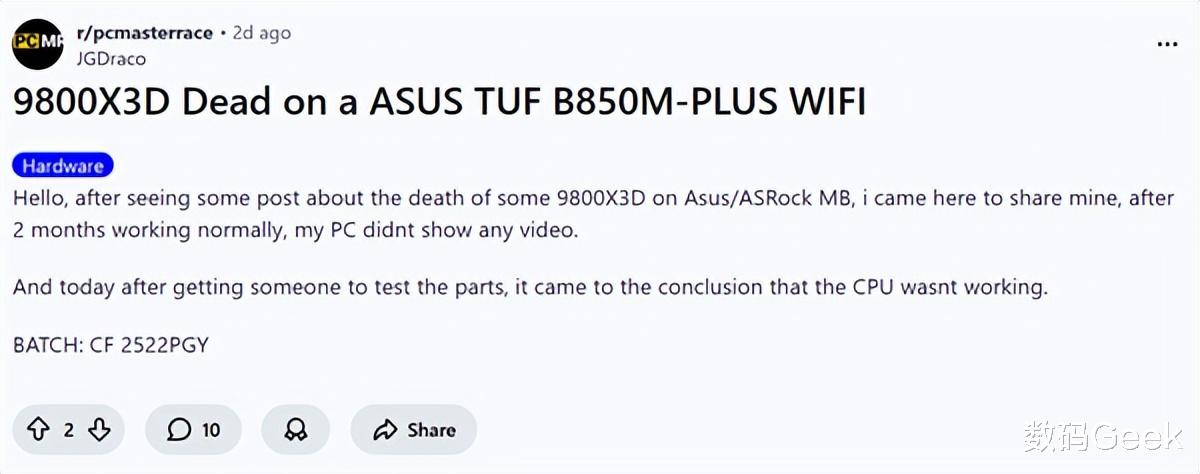Open the r/pcmasterrace subreddit link
Image resolution: width=1200 pixels, height=474 pixels.
coord(144,33)
